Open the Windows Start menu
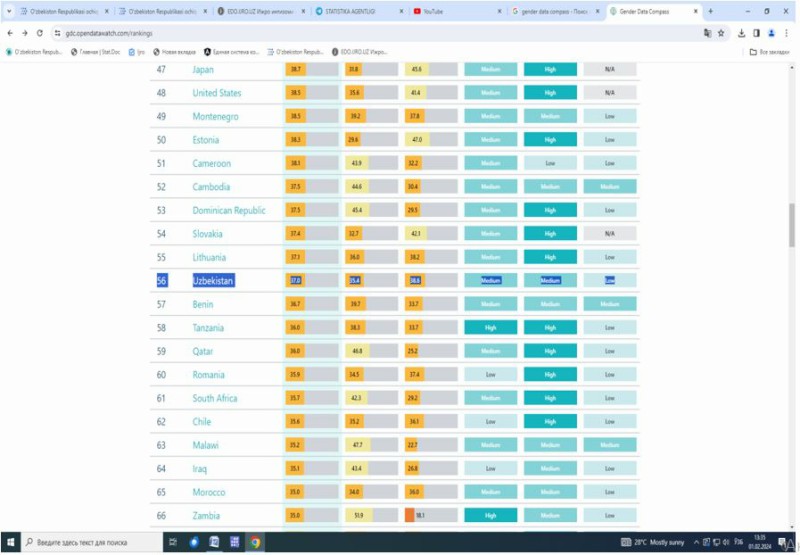800x555 pixels. (10, 542)
